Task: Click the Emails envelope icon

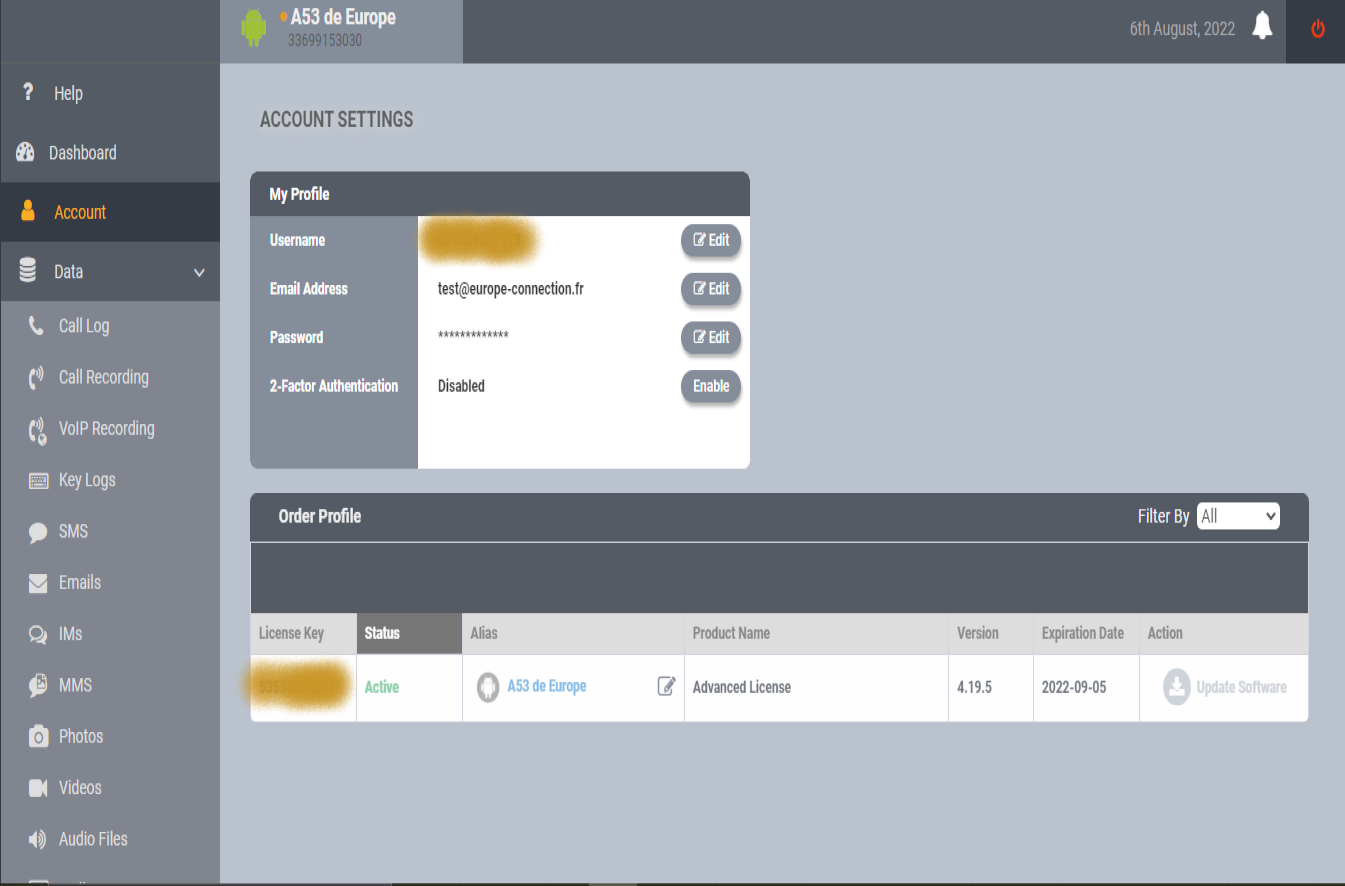Action: coord(38,583)
